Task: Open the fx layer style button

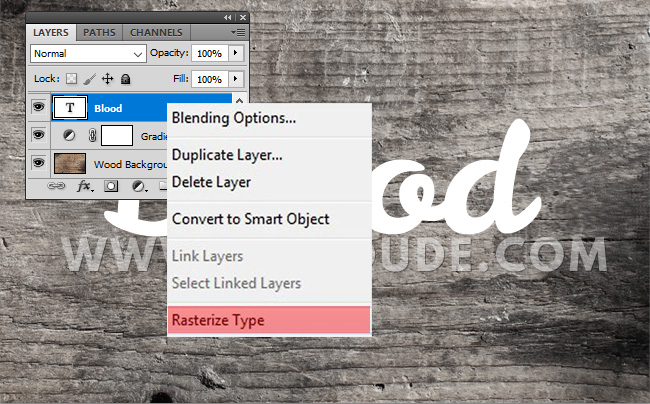Action: click(85, 186)
